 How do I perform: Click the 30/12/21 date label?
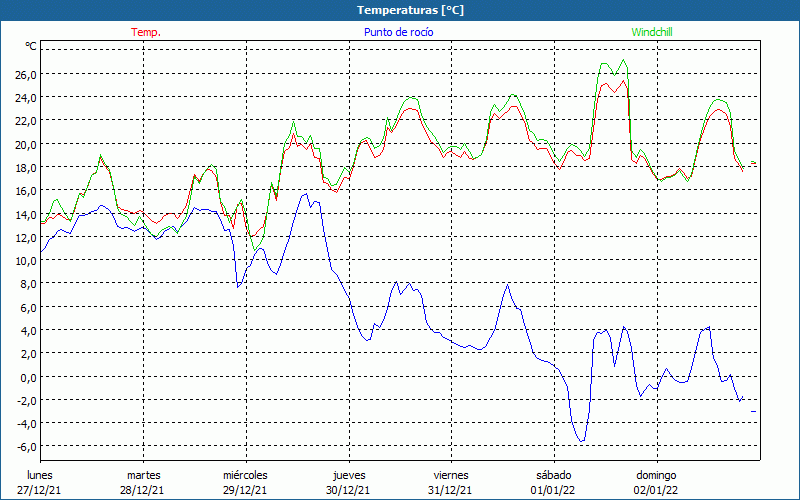click(348, 490)
